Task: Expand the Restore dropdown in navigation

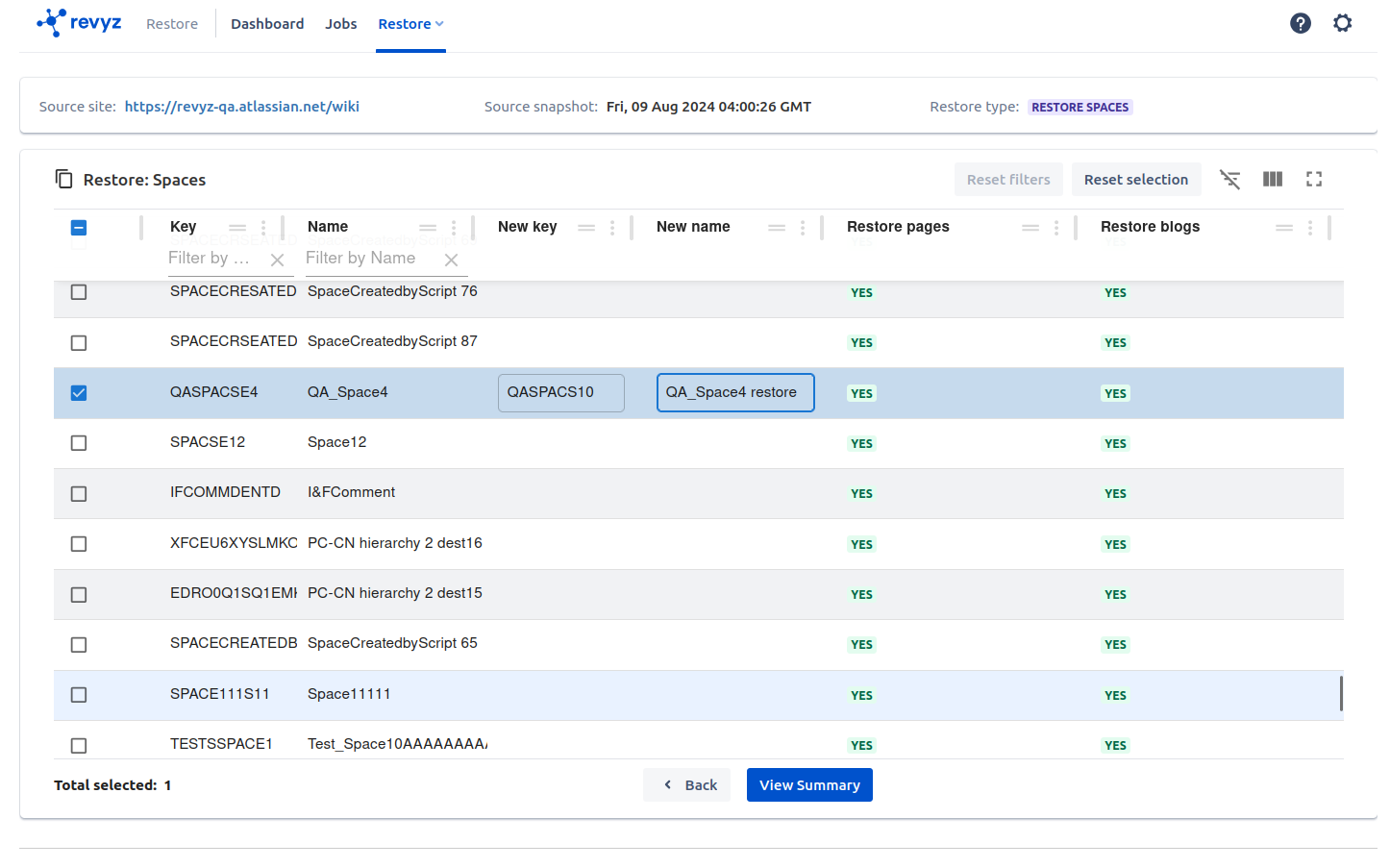Action: pos(410,24)
